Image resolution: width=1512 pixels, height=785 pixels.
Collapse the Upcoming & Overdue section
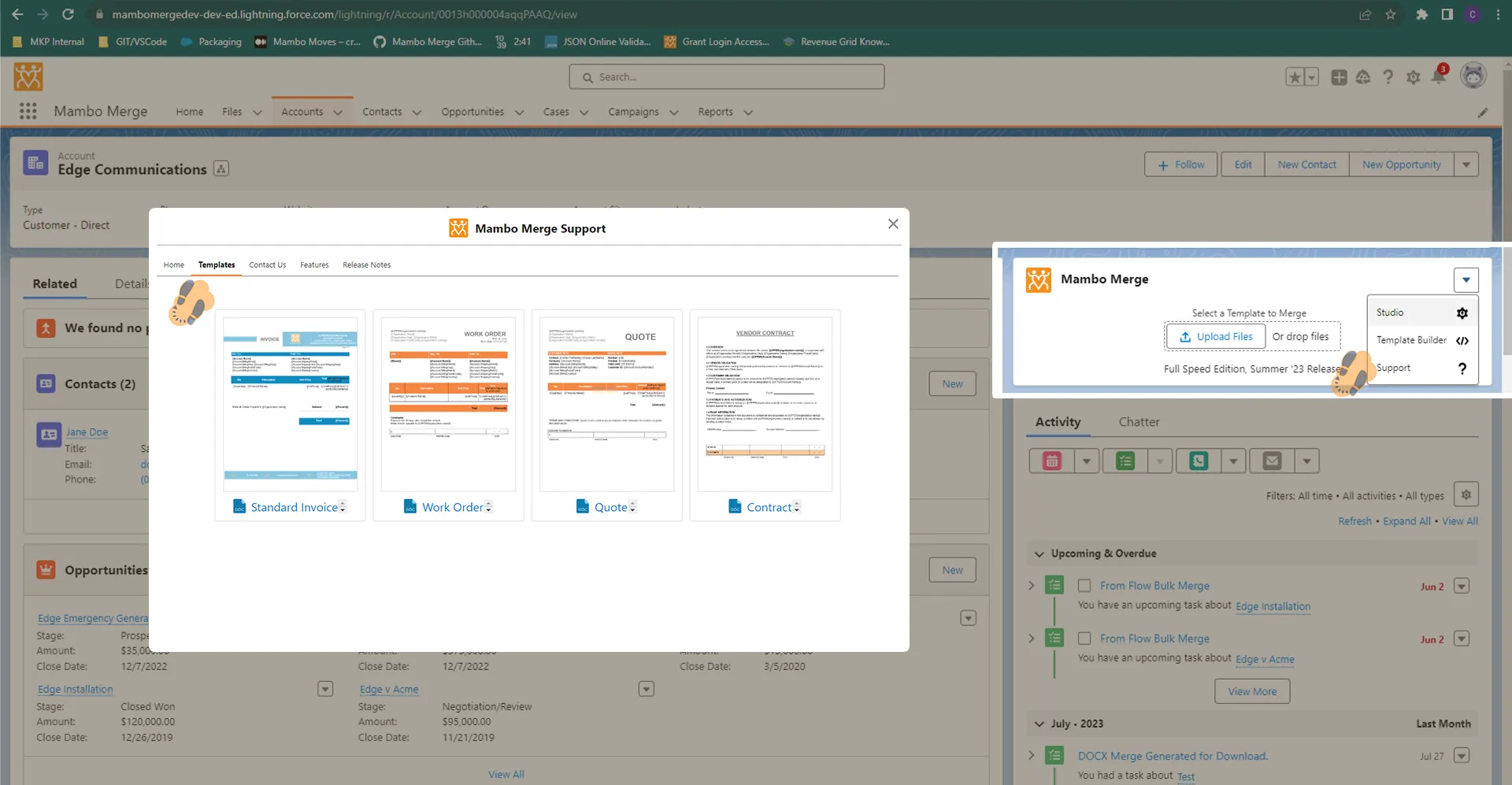pyautogui.click(x=1039, y=554)
